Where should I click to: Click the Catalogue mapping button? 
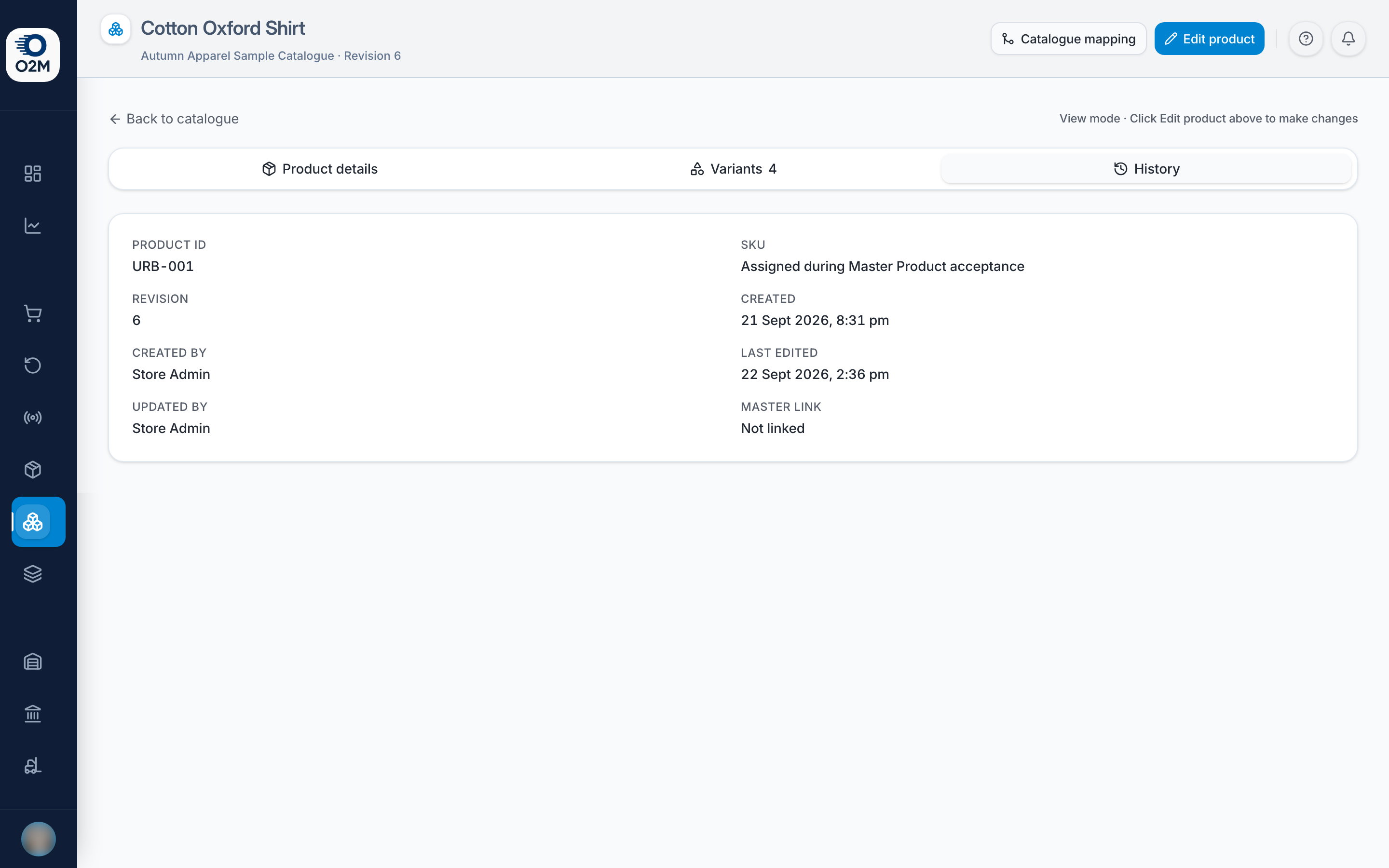[x=1068, y=39]
